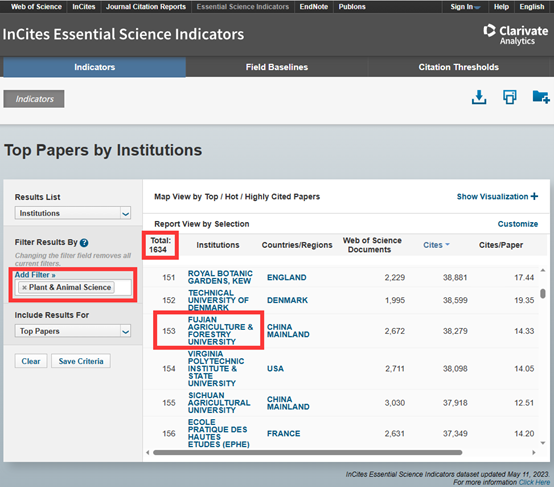Open the Include Results For Top Papers dropdown
Image resolution: width=554 pixels, height=487 pixels.
pos(73,331)
